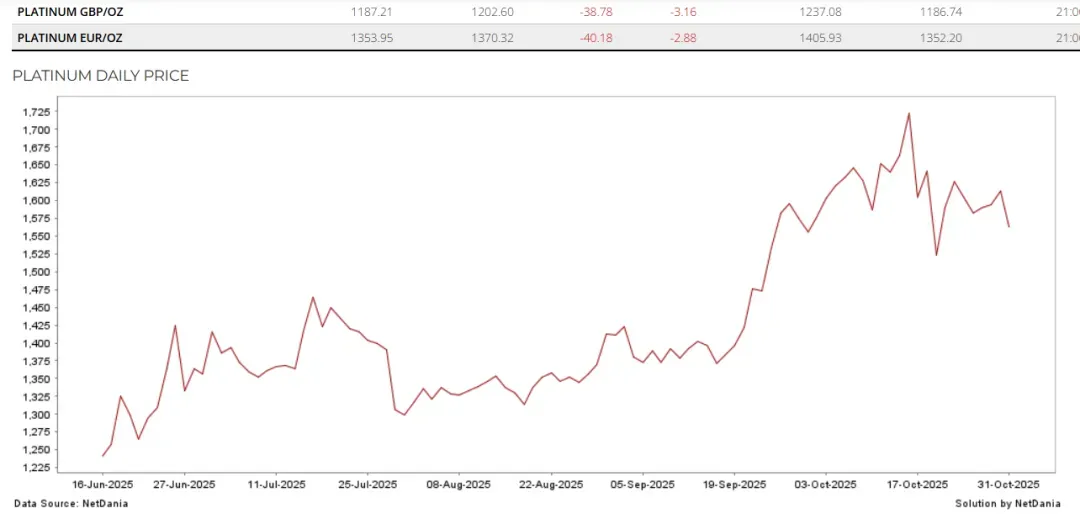This screenshot has height=524, width=1080.
Task: Click the chart peak near 17-Oct-2025
Action: [909, 114]
